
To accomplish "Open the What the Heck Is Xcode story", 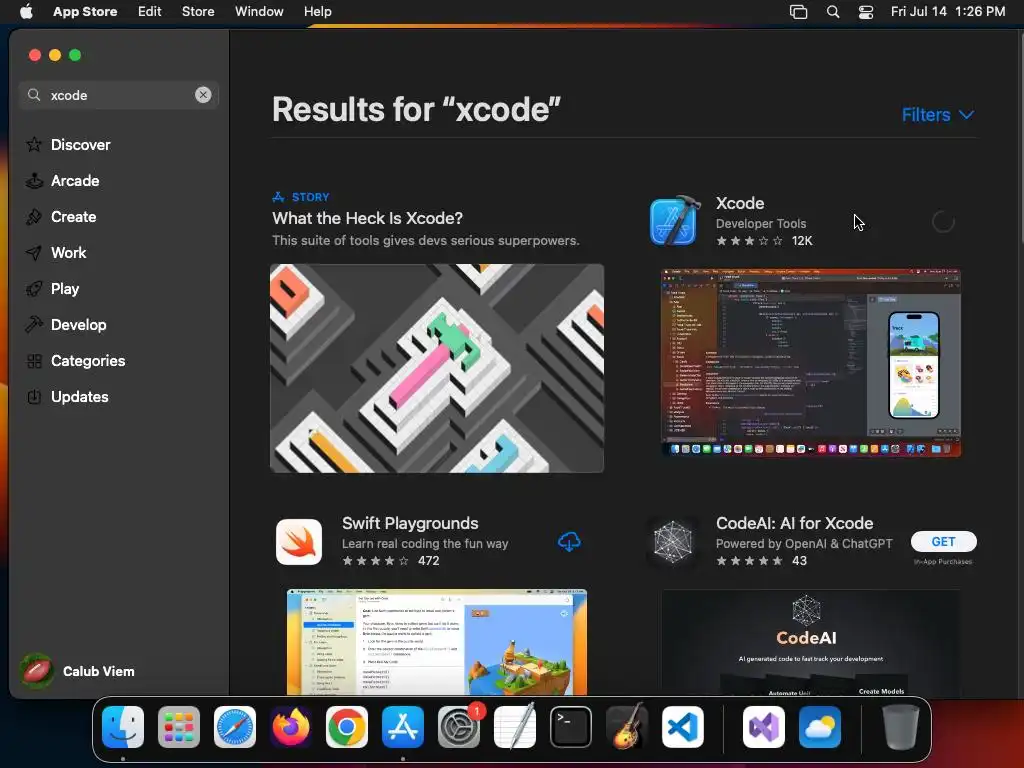I will click(368, 218).
